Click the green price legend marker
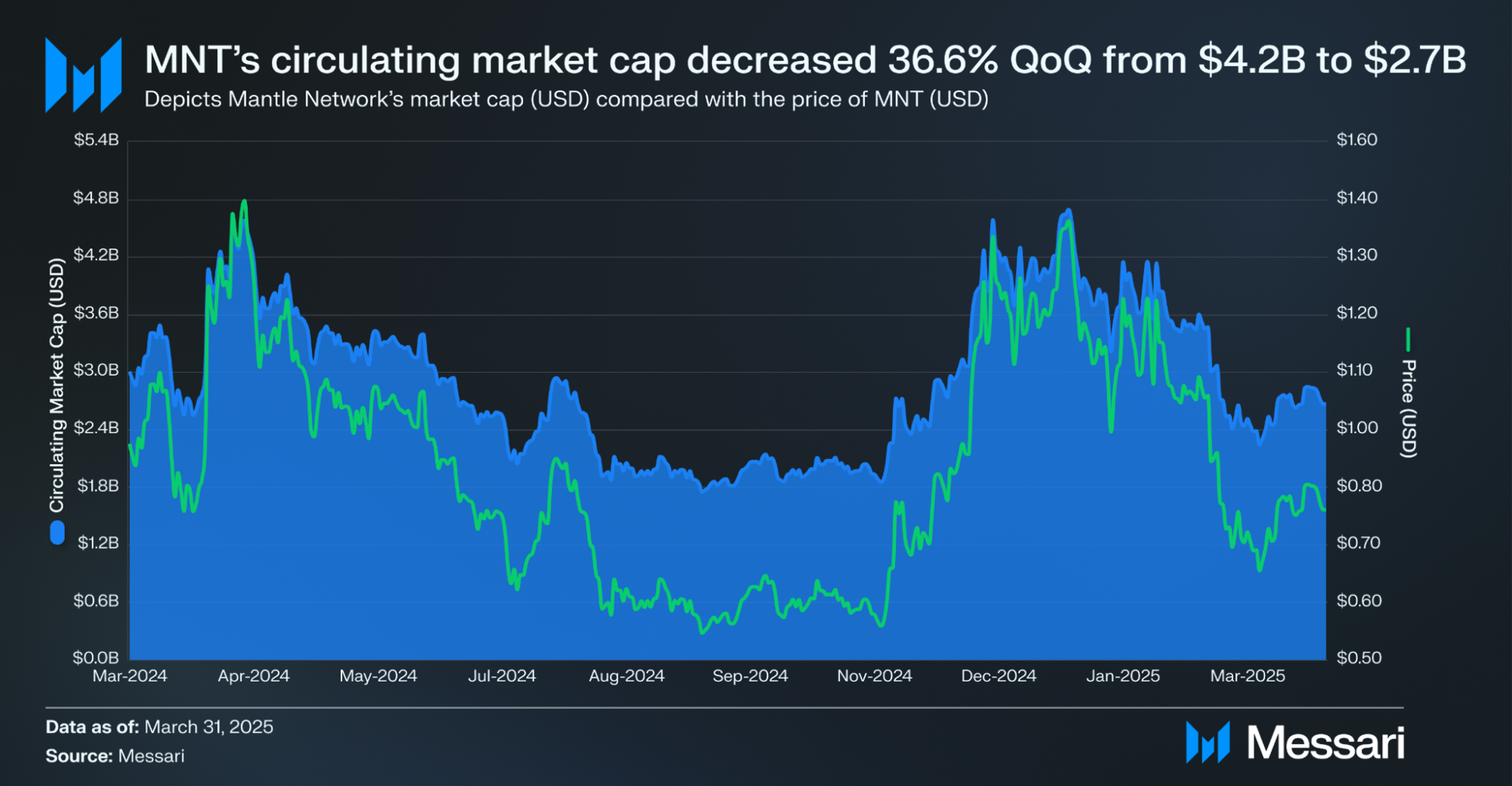Screen dimensions: 1512x786 click(x=1408, y=340)
